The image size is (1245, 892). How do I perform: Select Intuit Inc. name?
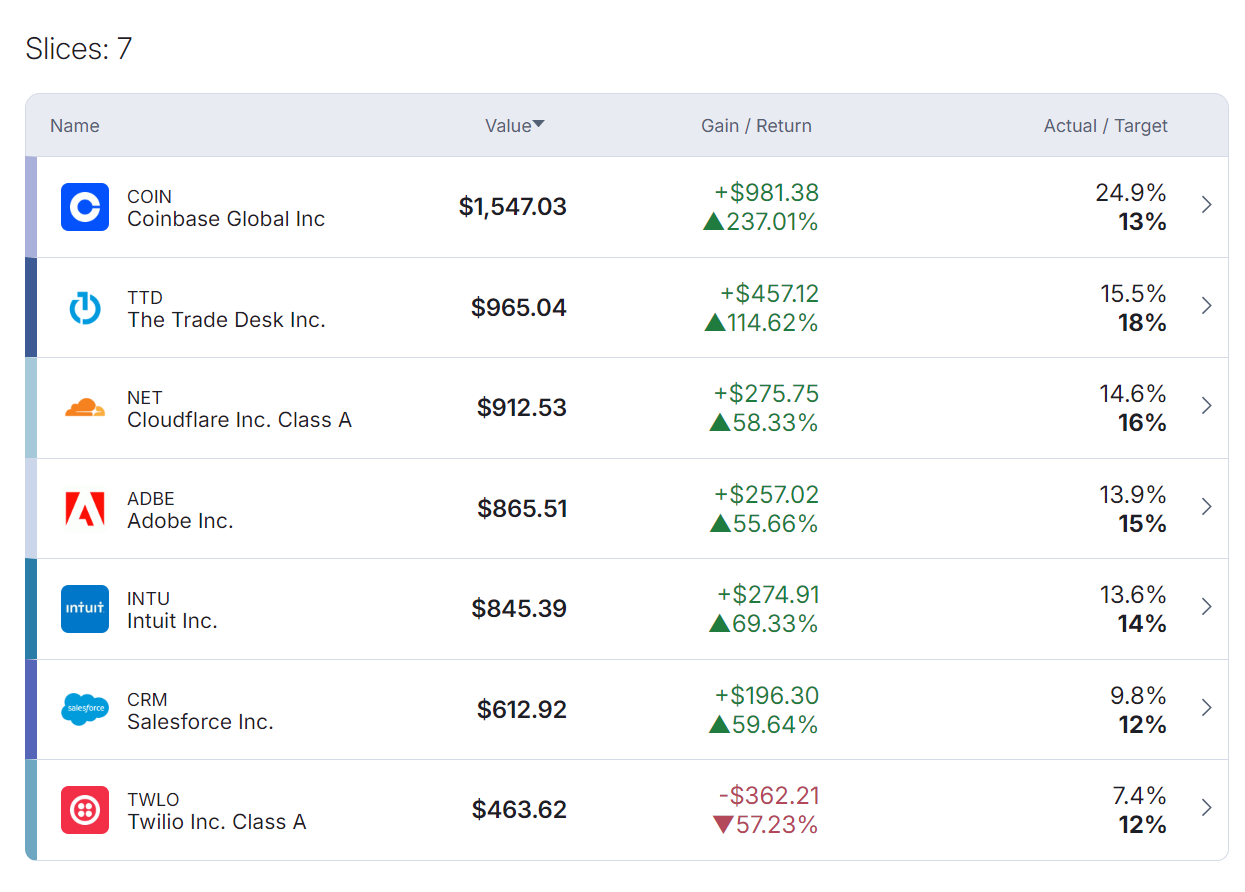tap(172, 621)
